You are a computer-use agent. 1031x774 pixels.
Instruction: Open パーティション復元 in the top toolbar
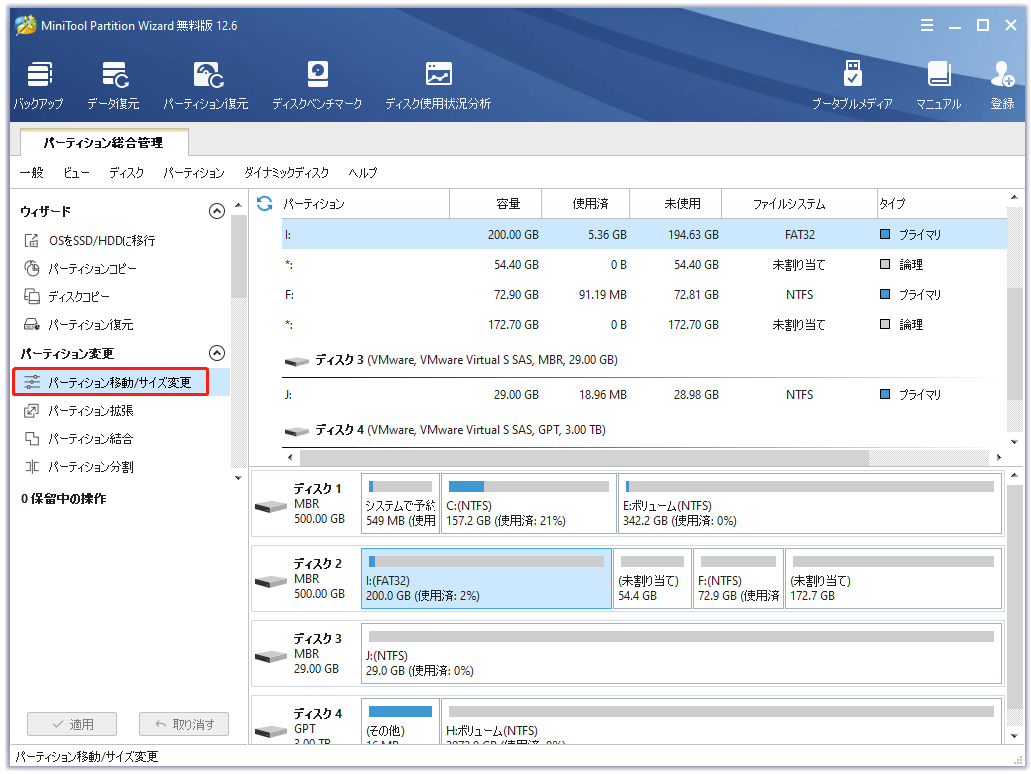point(206,85)
